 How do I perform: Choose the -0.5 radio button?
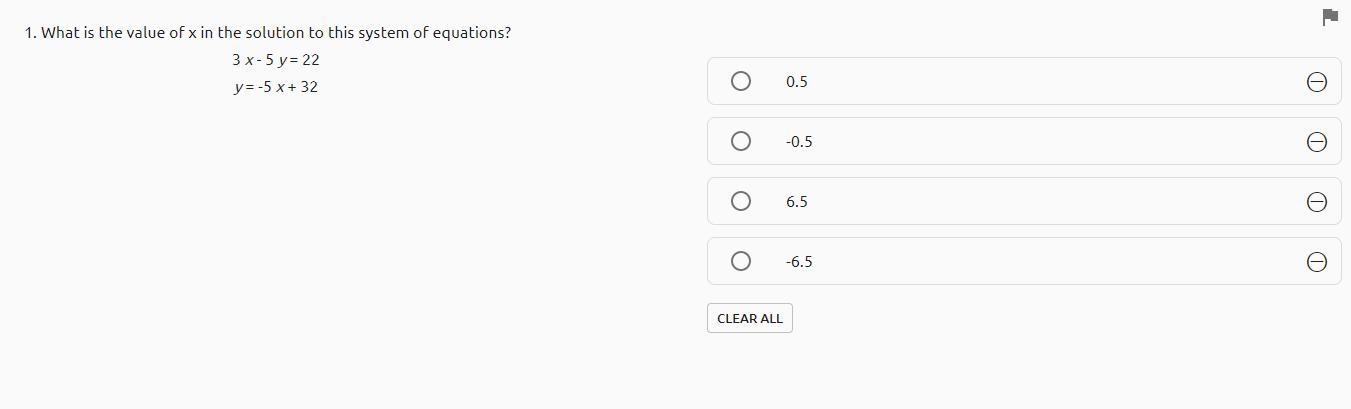(741, 141)
